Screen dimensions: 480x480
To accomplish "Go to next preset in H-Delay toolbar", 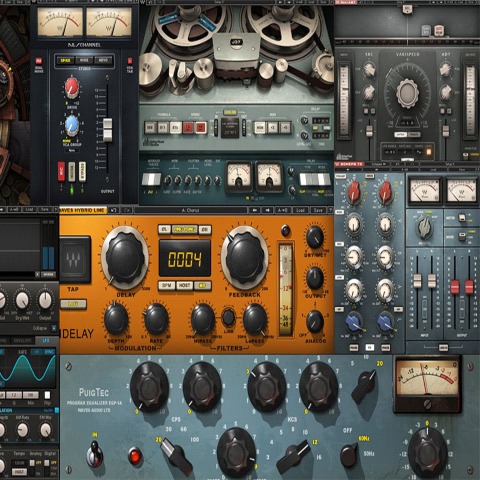I will click(x=268, y=210).
